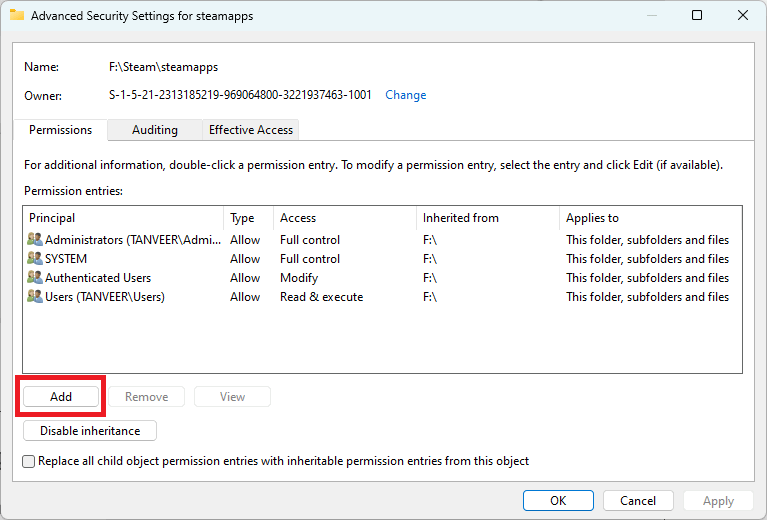Viewport: 767px width, 520px height.
Task: Select the Authenticated Users Modify entry
Action: 382,277
